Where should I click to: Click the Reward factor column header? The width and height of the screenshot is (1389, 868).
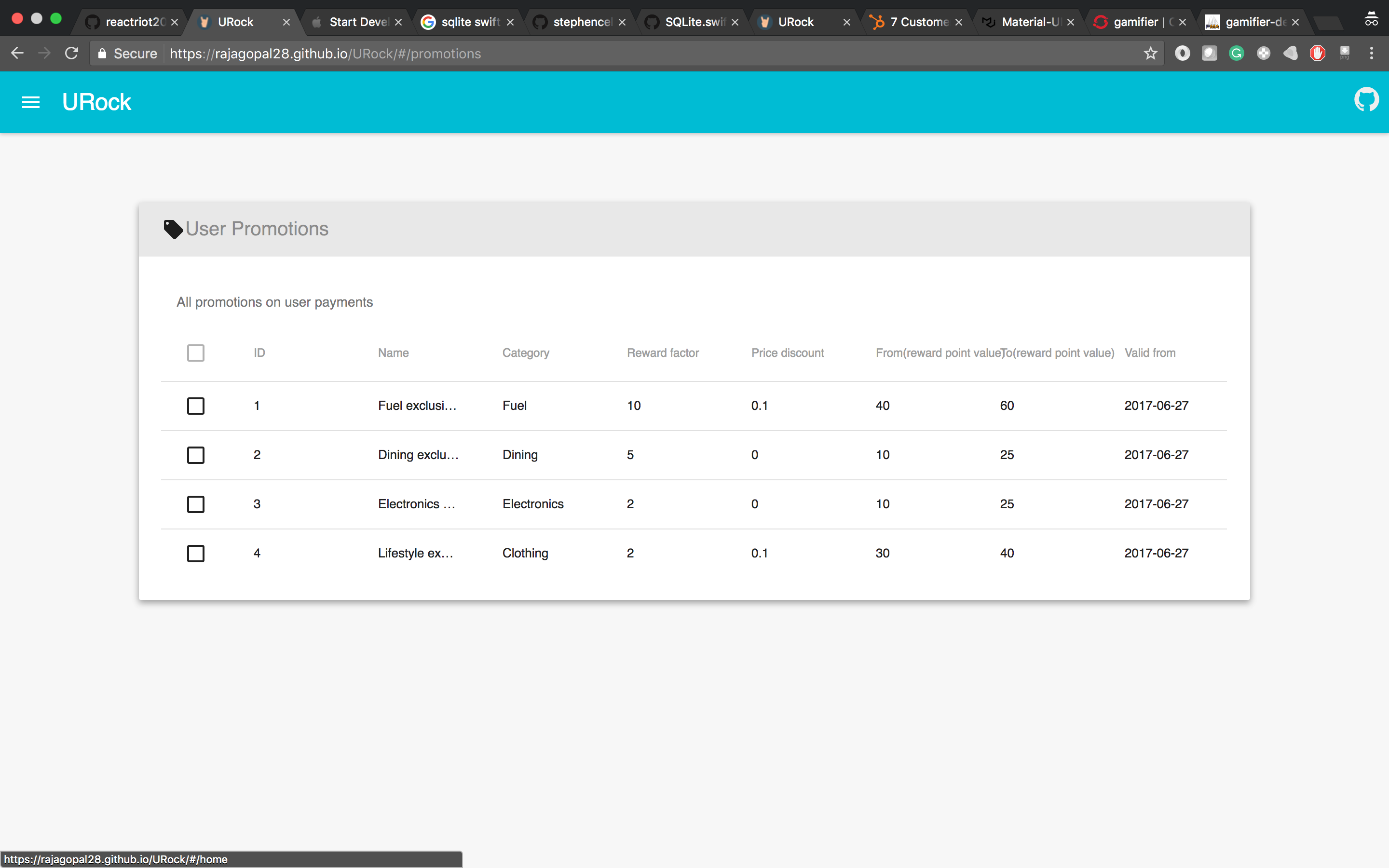tap(662, 353)
